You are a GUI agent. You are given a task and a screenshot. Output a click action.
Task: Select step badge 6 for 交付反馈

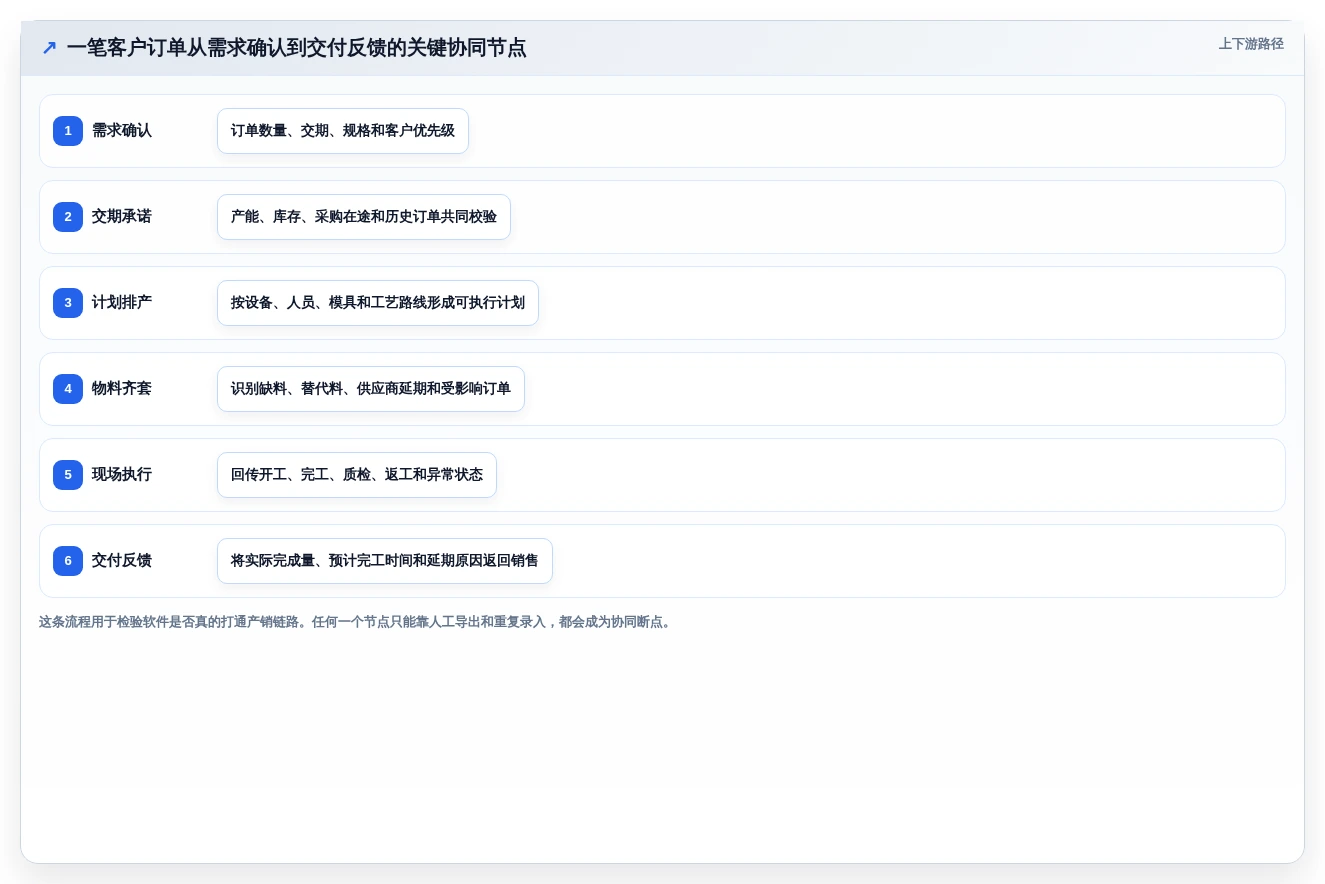coord(68,561)
